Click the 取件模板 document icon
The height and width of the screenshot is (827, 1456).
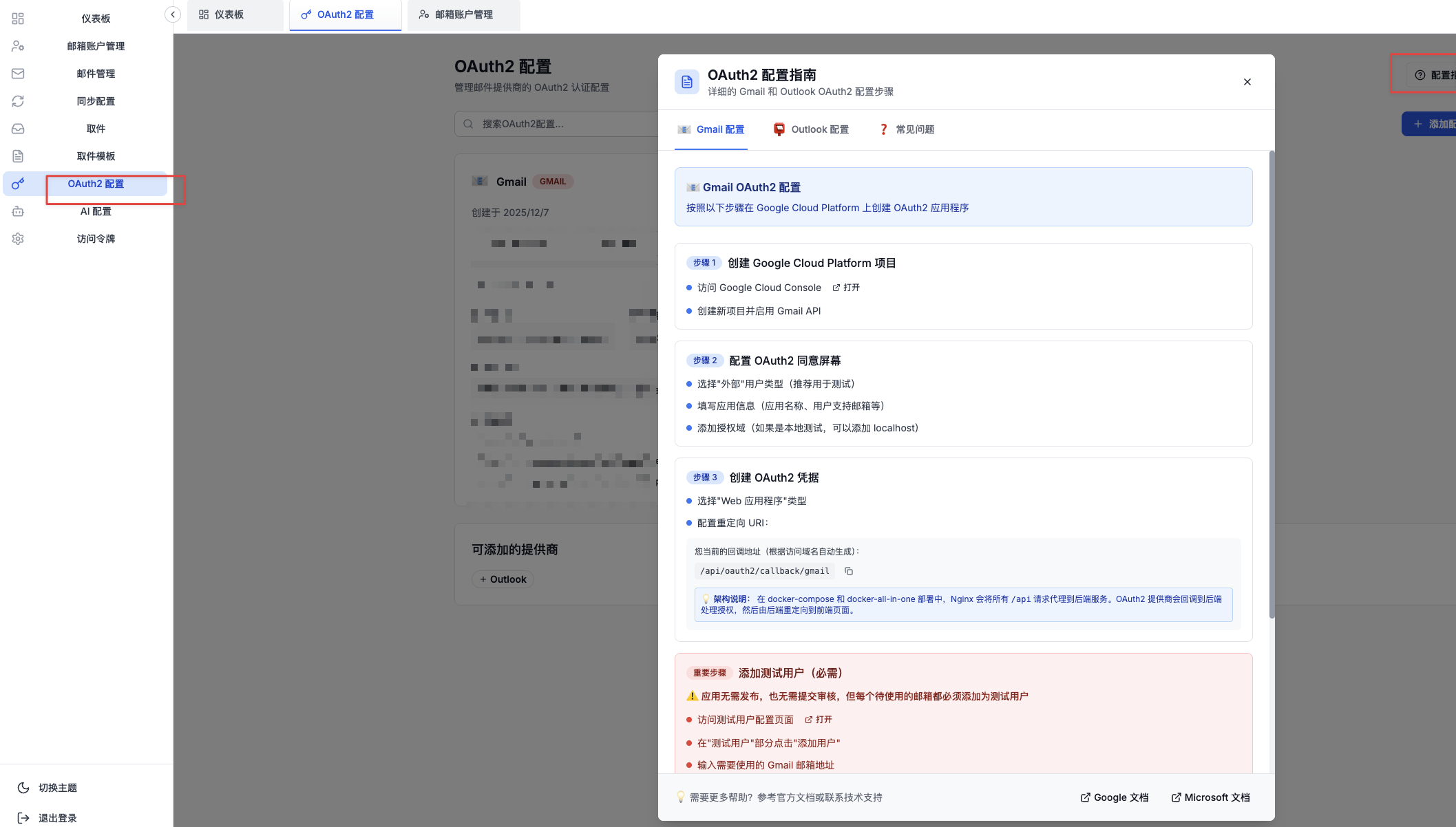[18, 156]
